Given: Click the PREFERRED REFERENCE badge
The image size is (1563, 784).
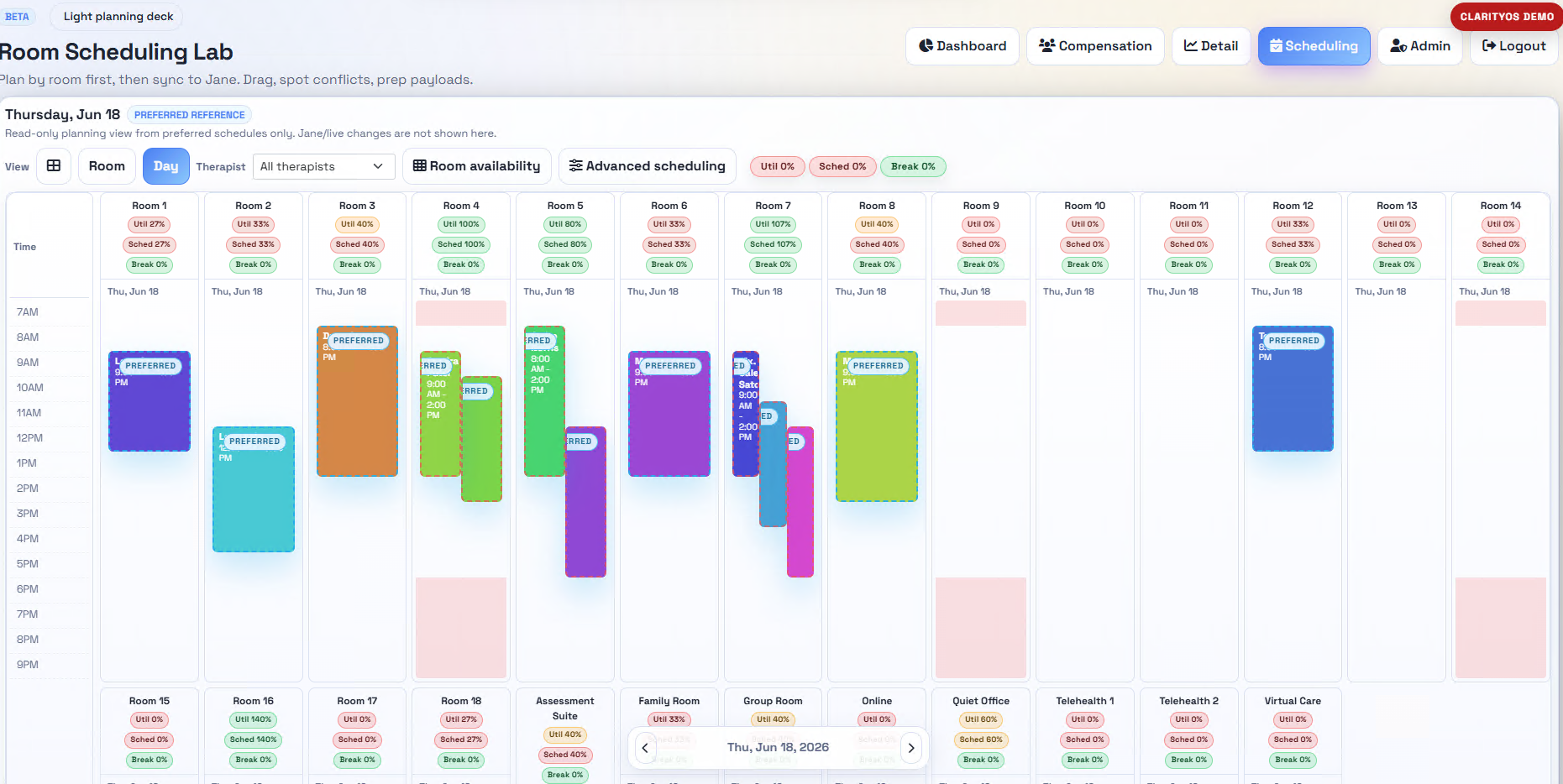Looking at the screenshot, I should click(x=190, y=115).
